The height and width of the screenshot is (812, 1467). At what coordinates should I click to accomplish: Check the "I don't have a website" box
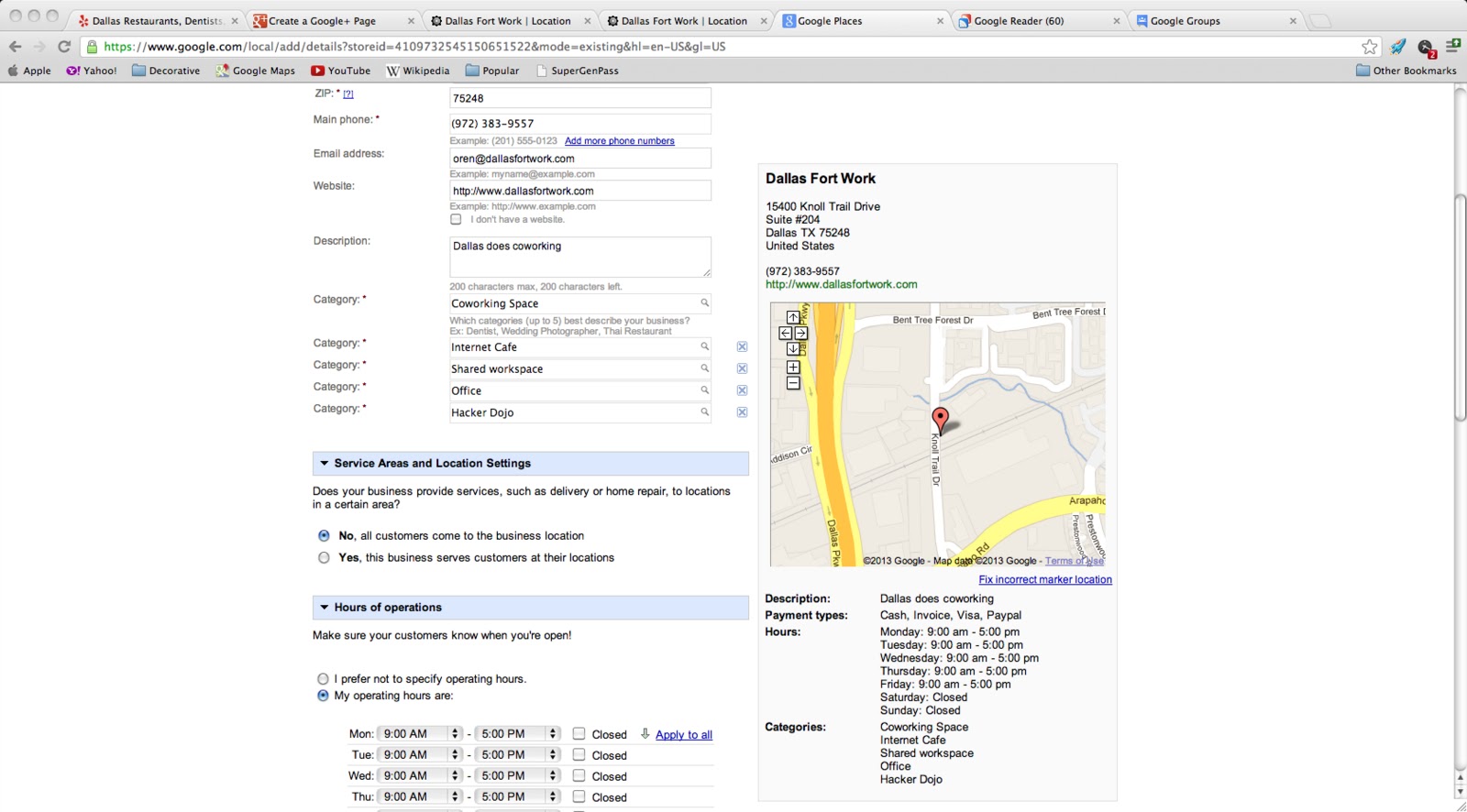(456, 219)
